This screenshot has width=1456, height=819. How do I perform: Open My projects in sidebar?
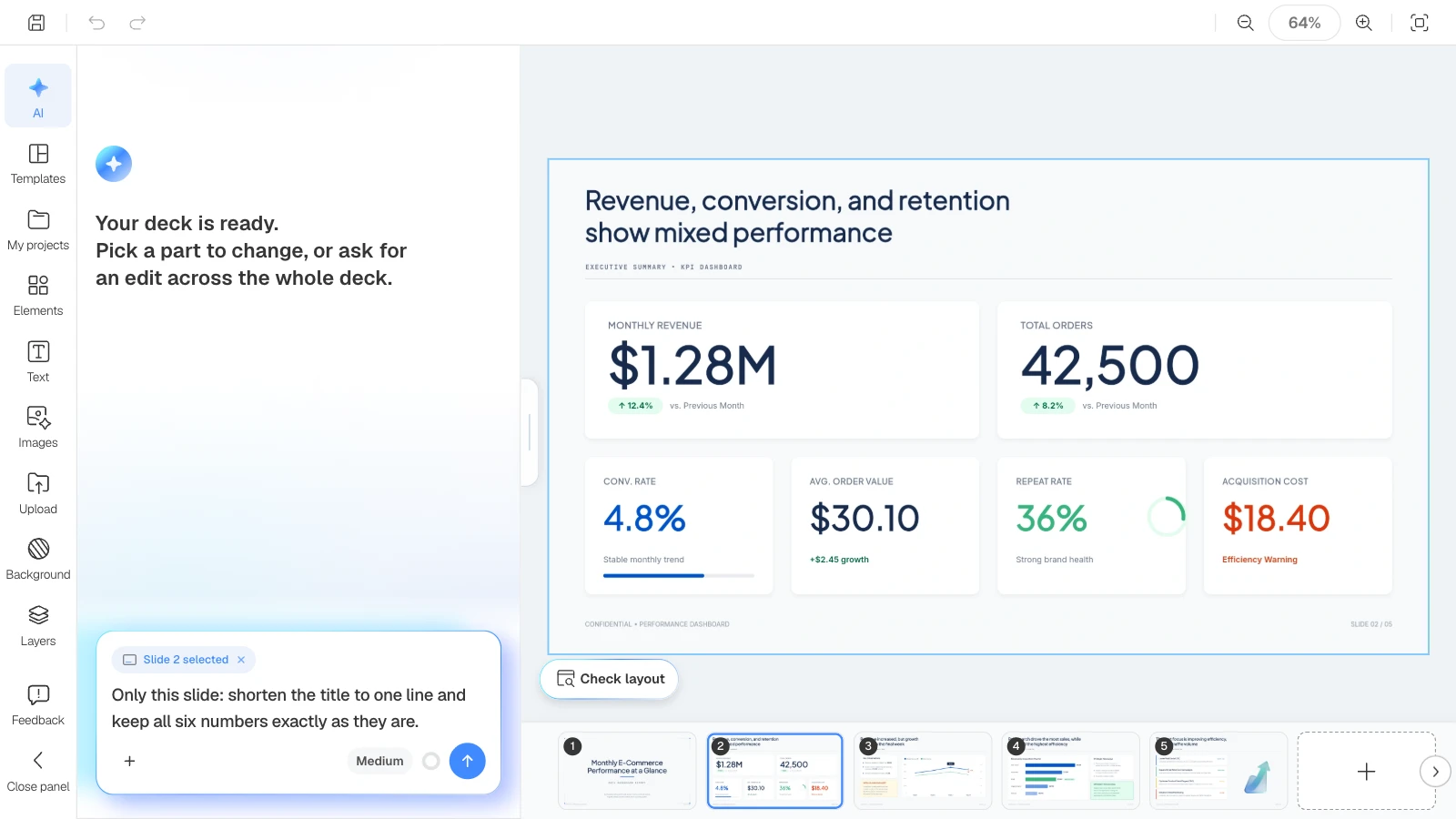38,230
